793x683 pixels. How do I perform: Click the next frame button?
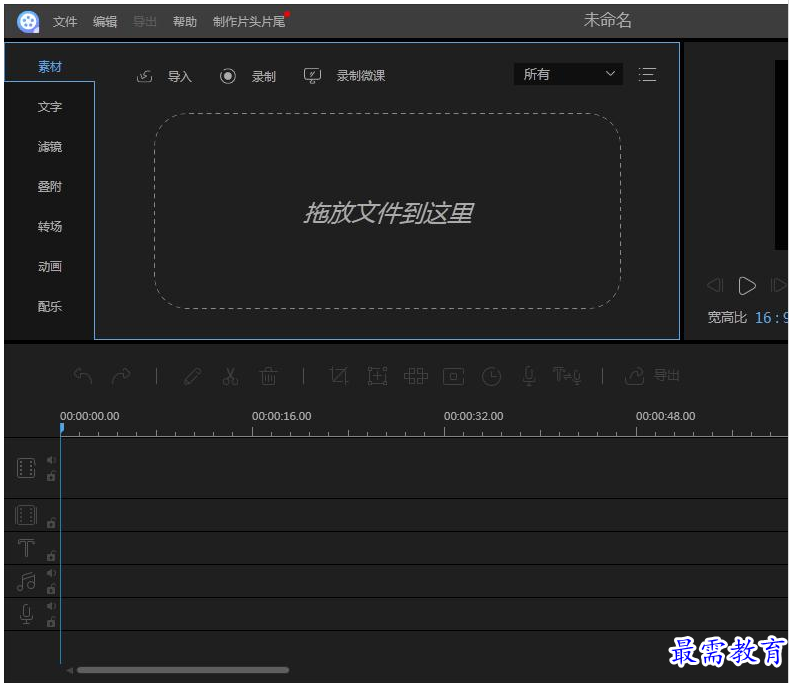pos(778,285)
